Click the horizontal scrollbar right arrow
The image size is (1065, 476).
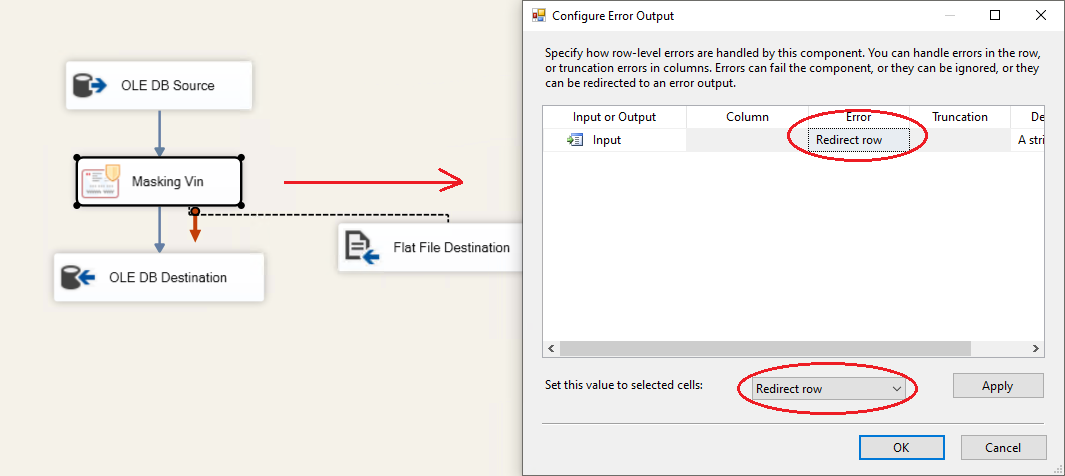click(x=1036, y=349)
